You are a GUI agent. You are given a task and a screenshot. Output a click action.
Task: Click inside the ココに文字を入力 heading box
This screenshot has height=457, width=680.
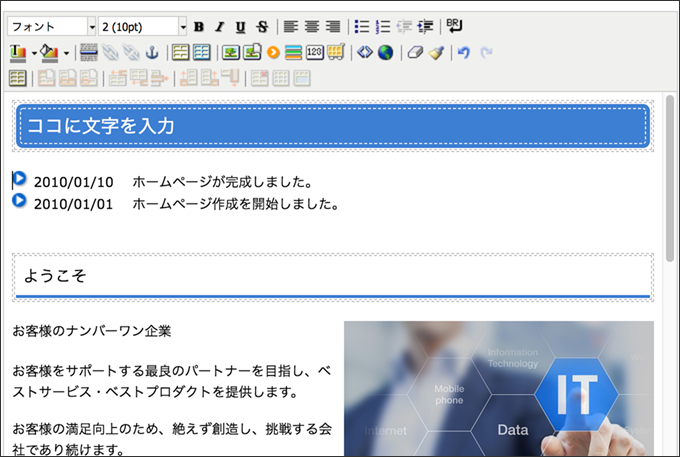pos(333,126)
